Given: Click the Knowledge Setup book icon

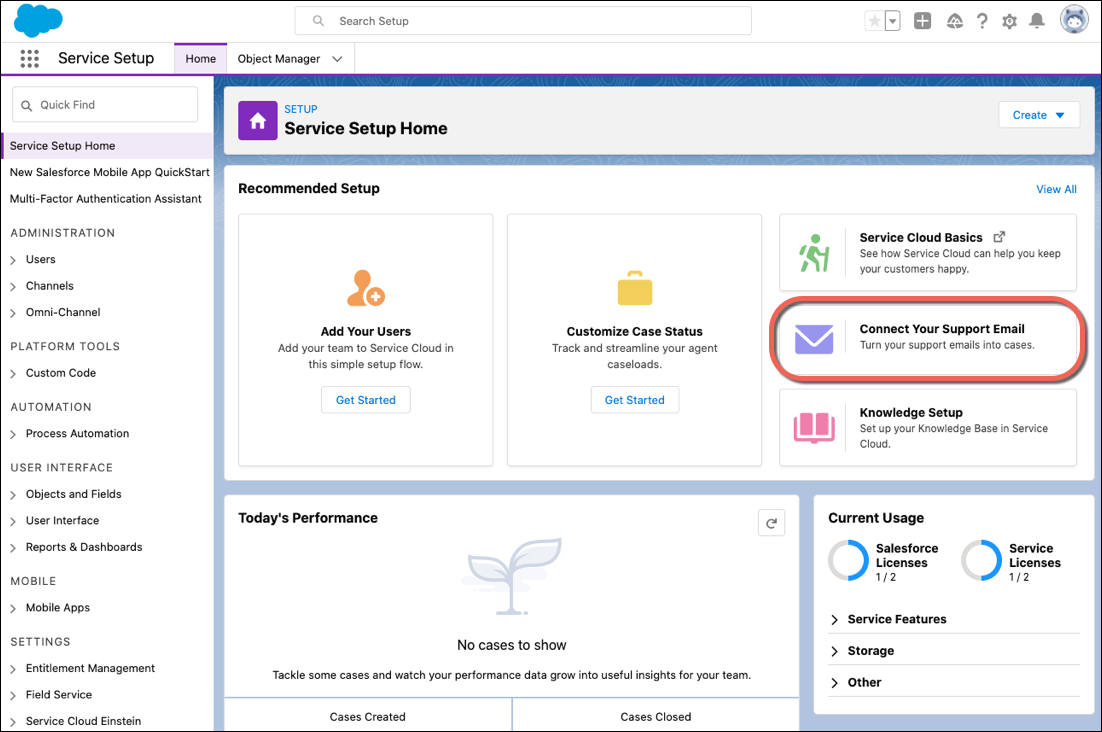Looking at the screenshot, I should pyautogui.click(x=814, y=427).
